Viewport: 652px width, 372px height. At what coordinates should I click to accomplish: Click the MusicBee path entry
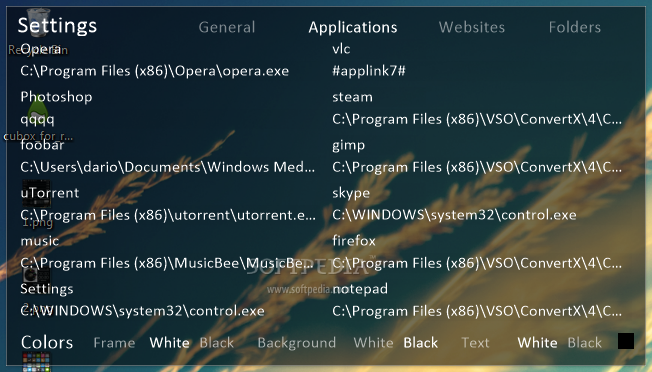click(x=167, y=264)
